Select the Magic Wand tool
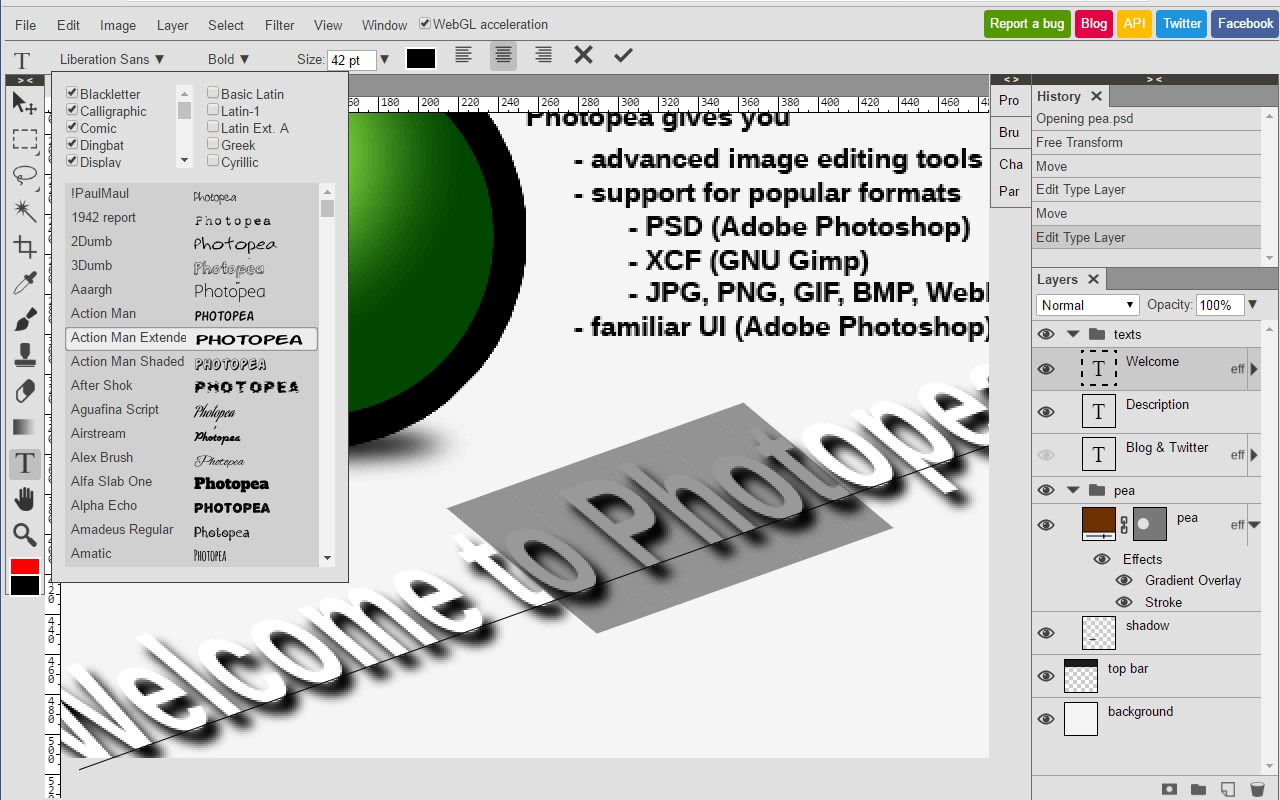This screenshot has width=1280, height=800. [24, 211]
